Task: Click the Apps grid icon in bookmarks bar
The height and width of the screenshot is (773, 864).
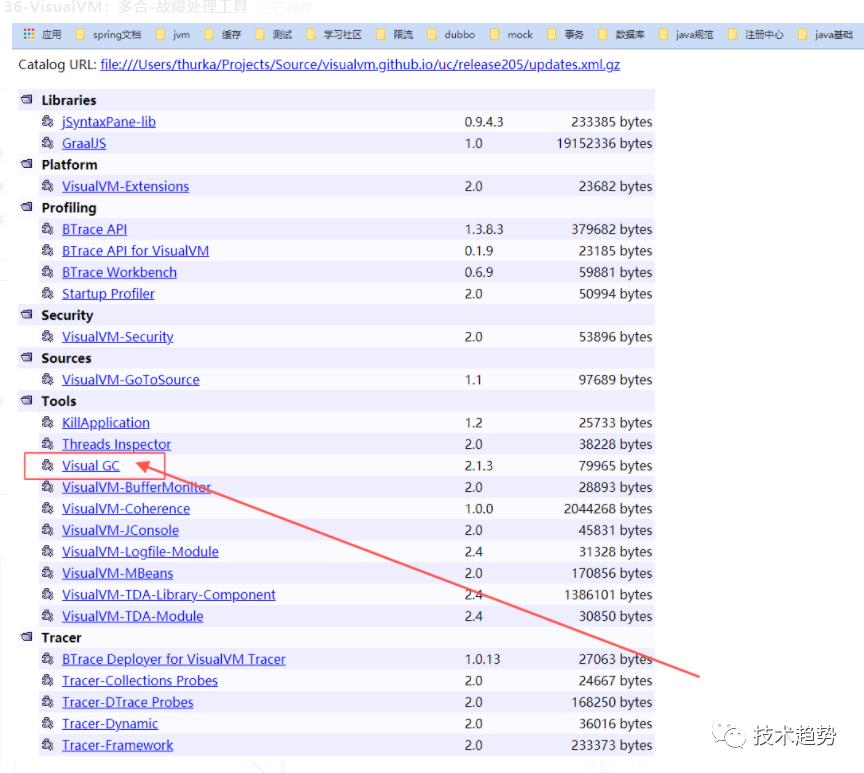Action: click(28, 34)
